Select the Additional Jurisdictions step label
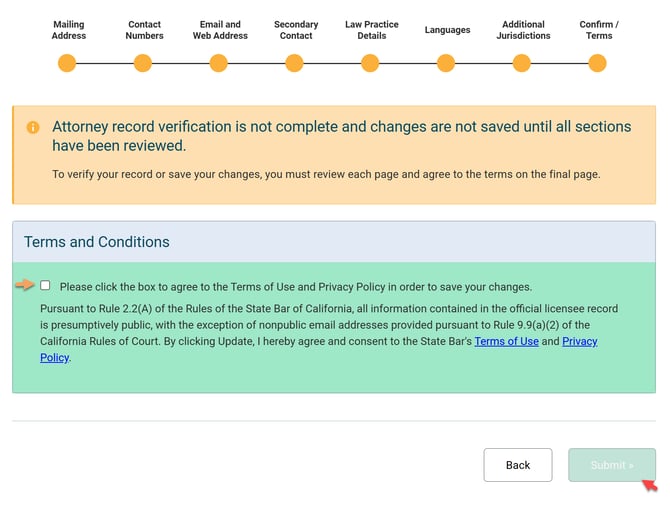 523,30
